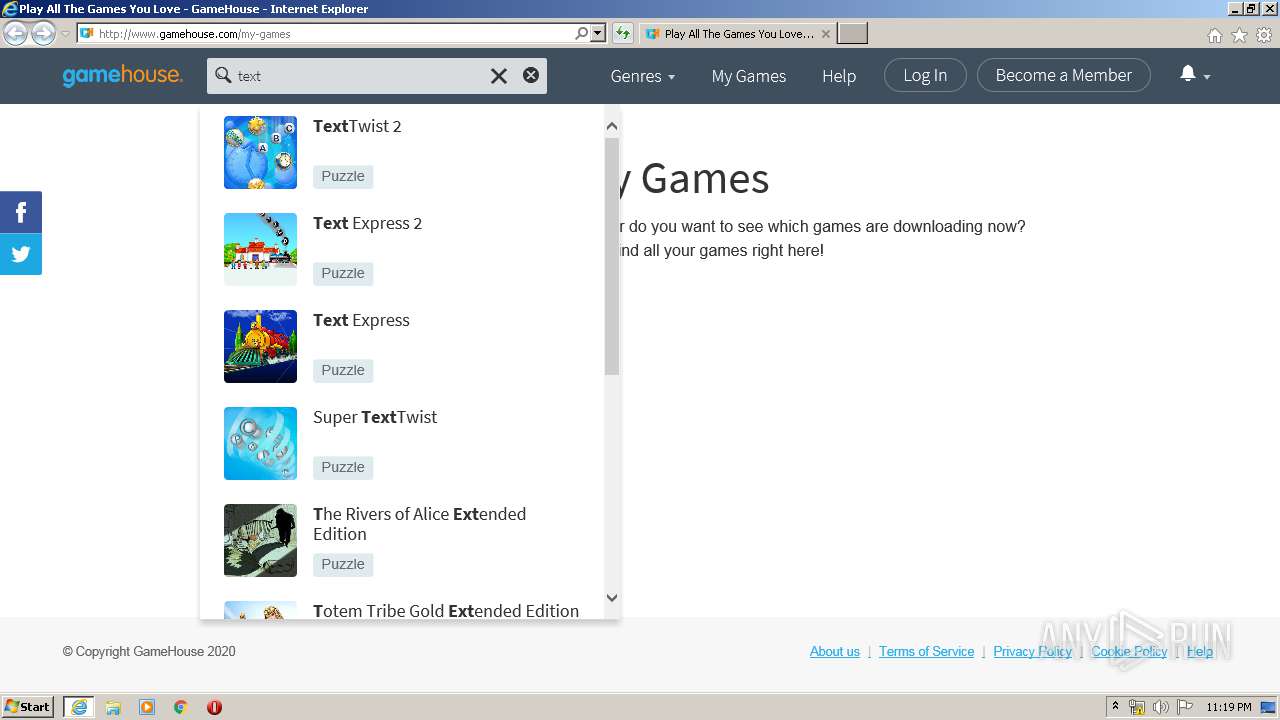
Task: Open the media player taskbar icon
Action: point(147,707)
